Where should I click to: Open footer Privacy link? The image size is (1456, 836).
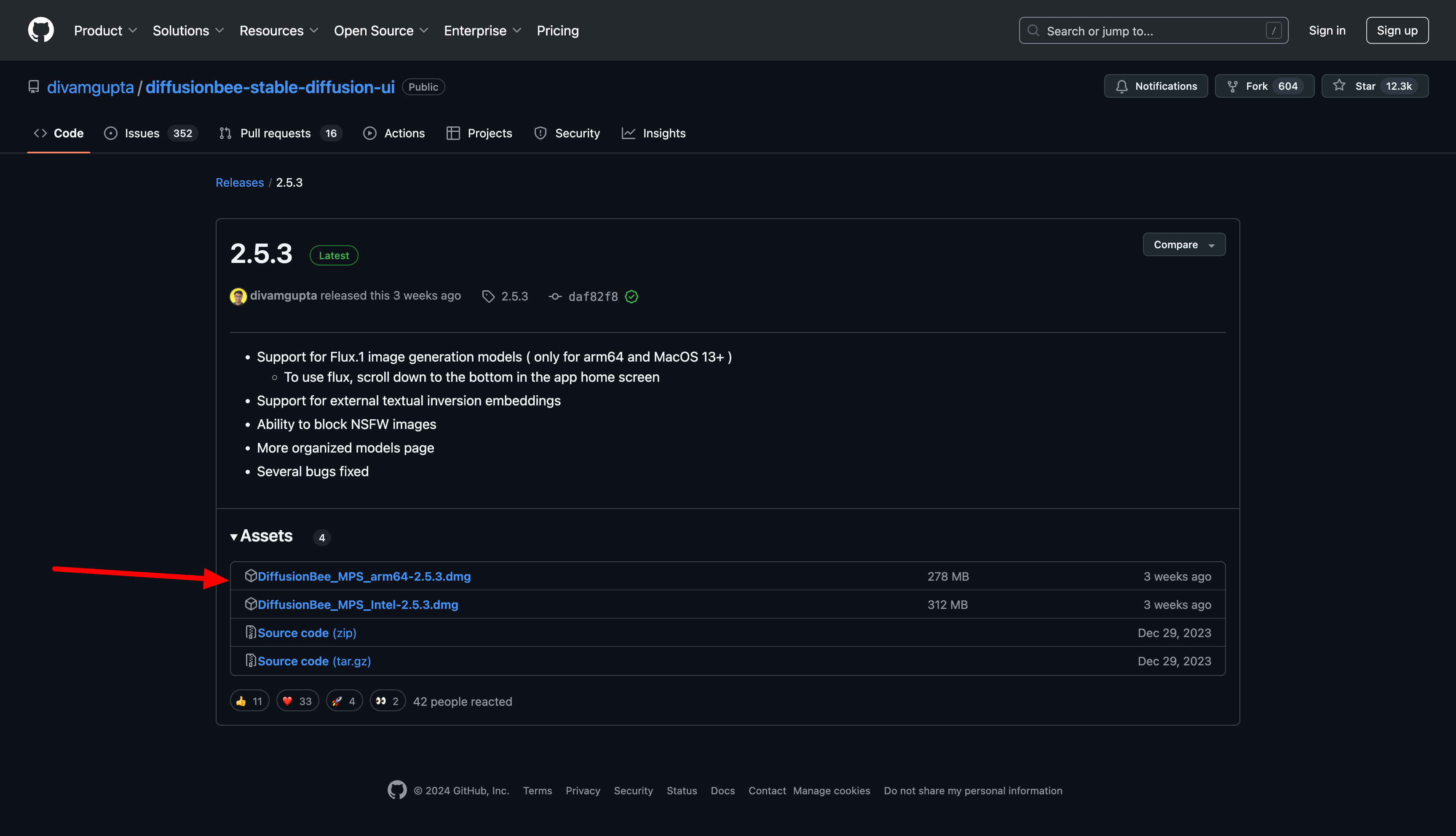tap(583, 790)
